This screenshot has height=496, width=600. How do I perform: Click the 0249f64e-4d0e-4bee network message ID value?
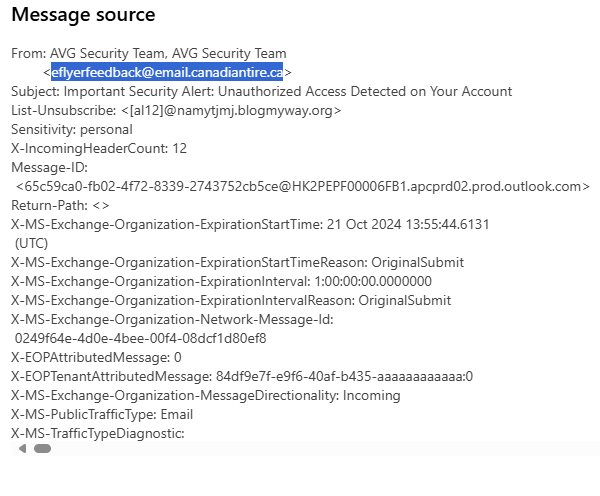[x=140, y=338]
